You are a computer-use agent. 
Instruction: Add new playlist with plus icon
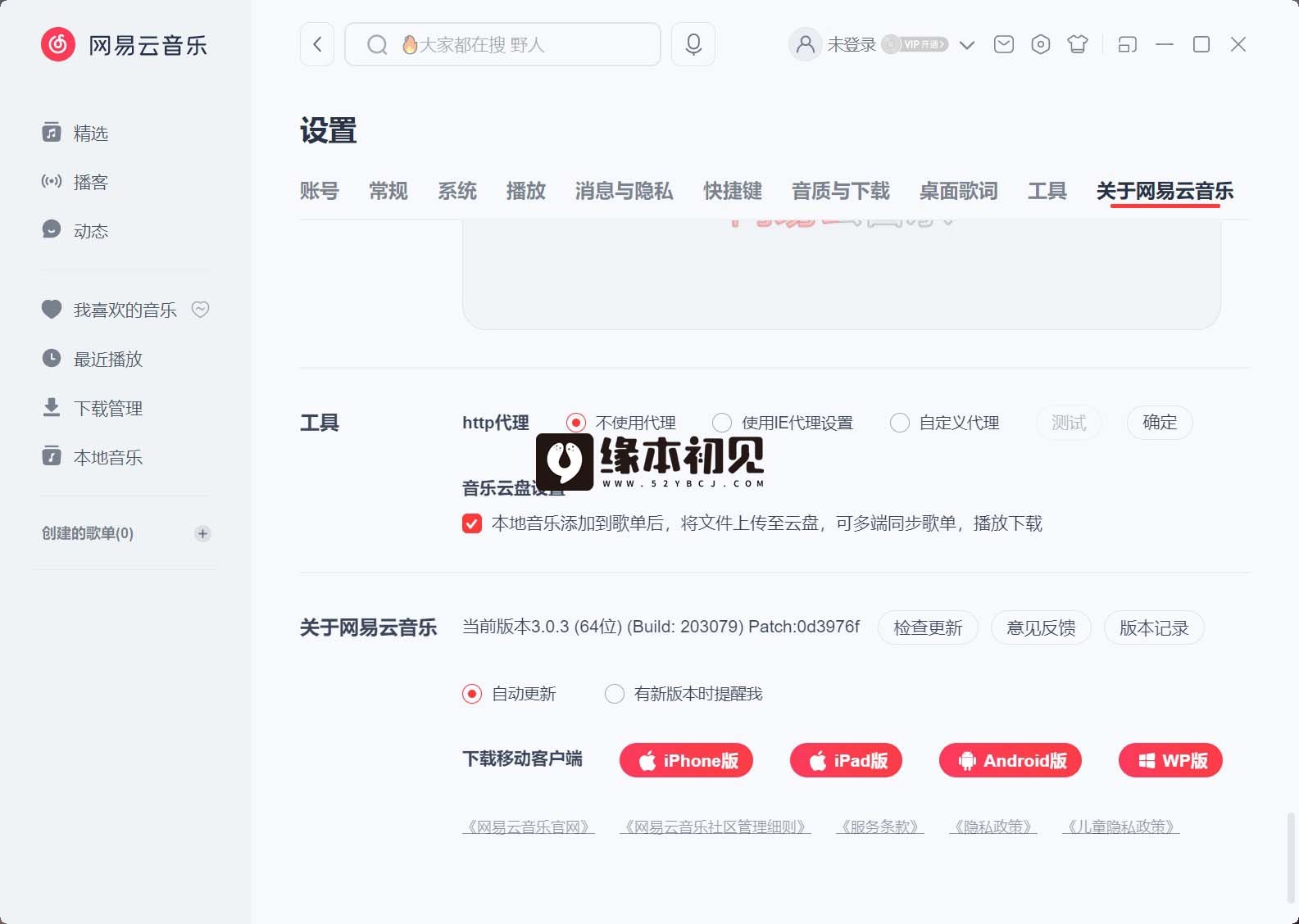point(202,533)
